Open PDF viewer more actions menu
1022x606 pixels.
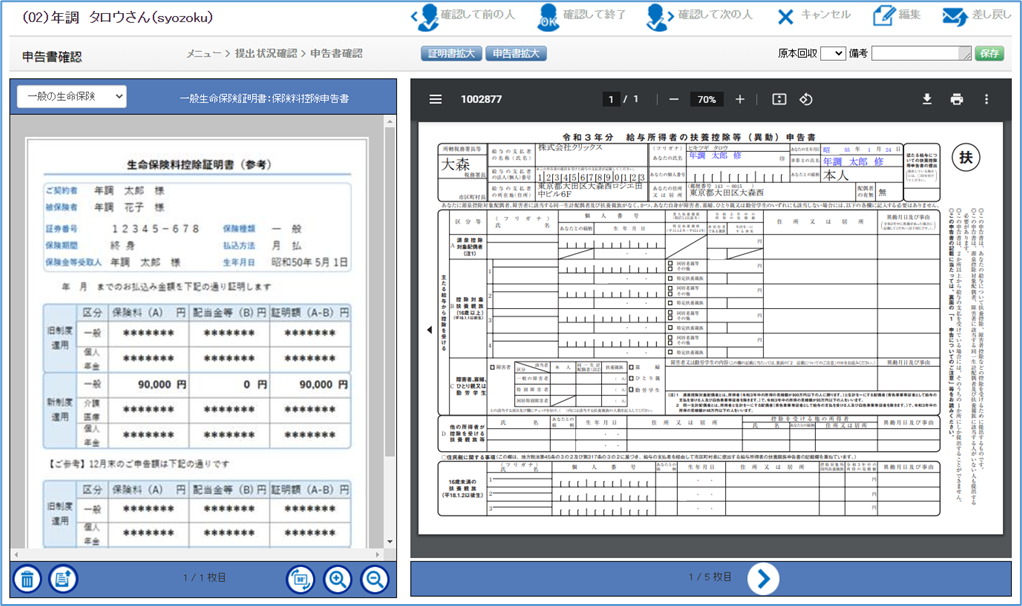coord(986,99)
